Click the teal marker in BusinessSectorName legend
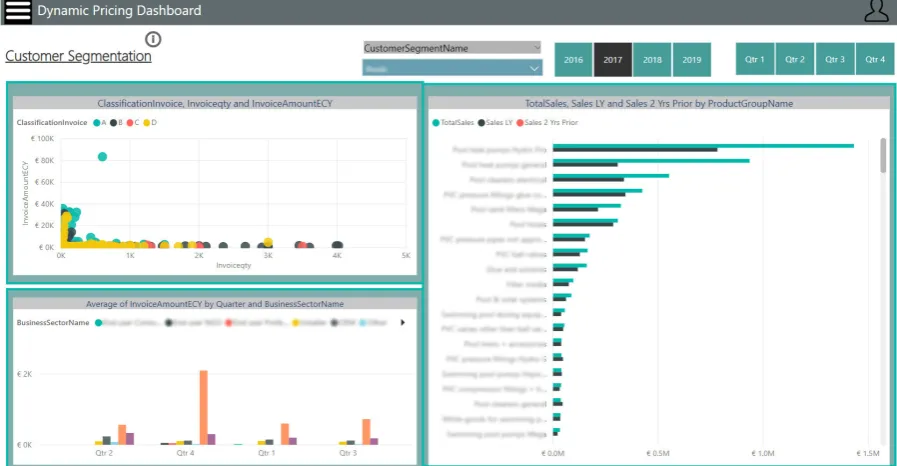897x466 pixels. (x=98, y=322)
